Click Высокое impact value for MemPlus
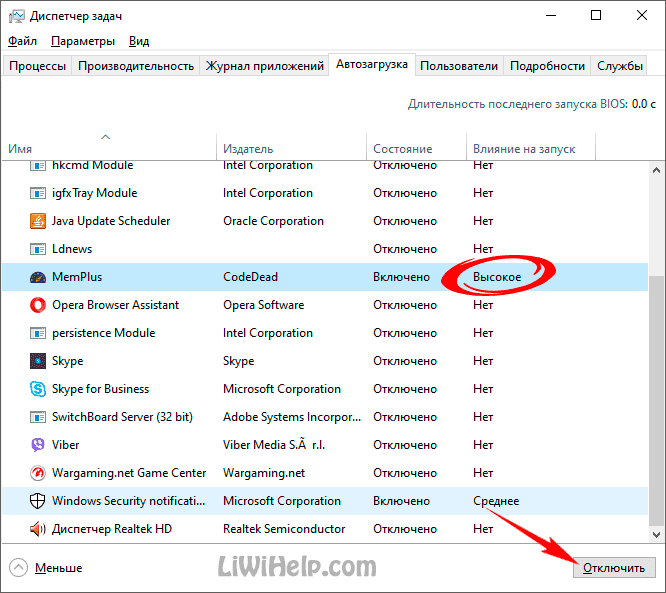 [497, 277]
